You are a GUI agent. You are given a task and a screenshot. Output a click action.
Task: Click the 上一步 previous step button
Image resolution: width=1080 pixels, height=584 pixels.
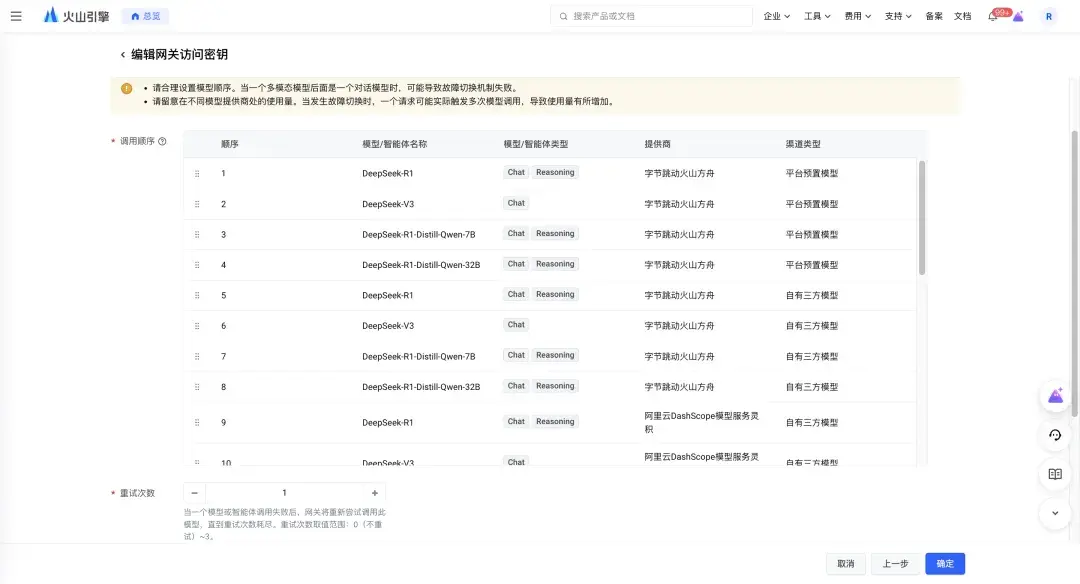click(895, 563)
